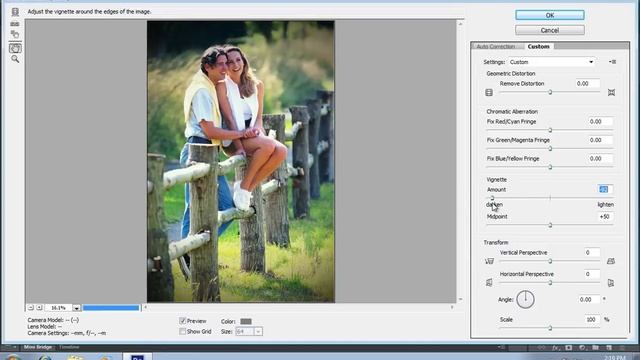Toggle the Preview checkbox
The width and height of the screenshot is (640, 360).
[x=182, y=321]
